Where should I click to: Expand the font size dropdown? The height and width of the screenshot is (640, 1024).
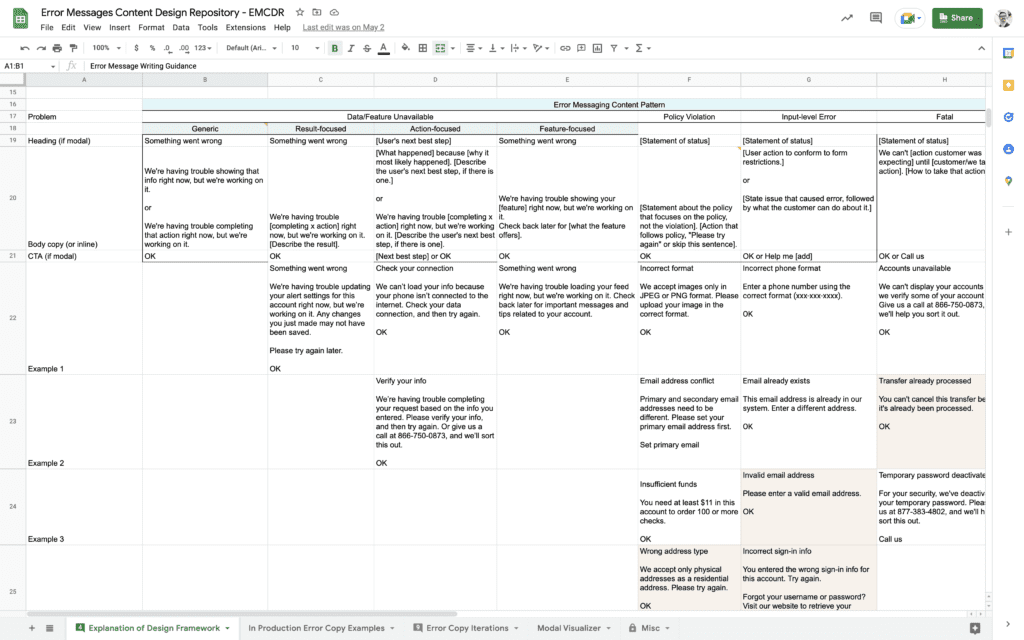(x=304, y=47)
